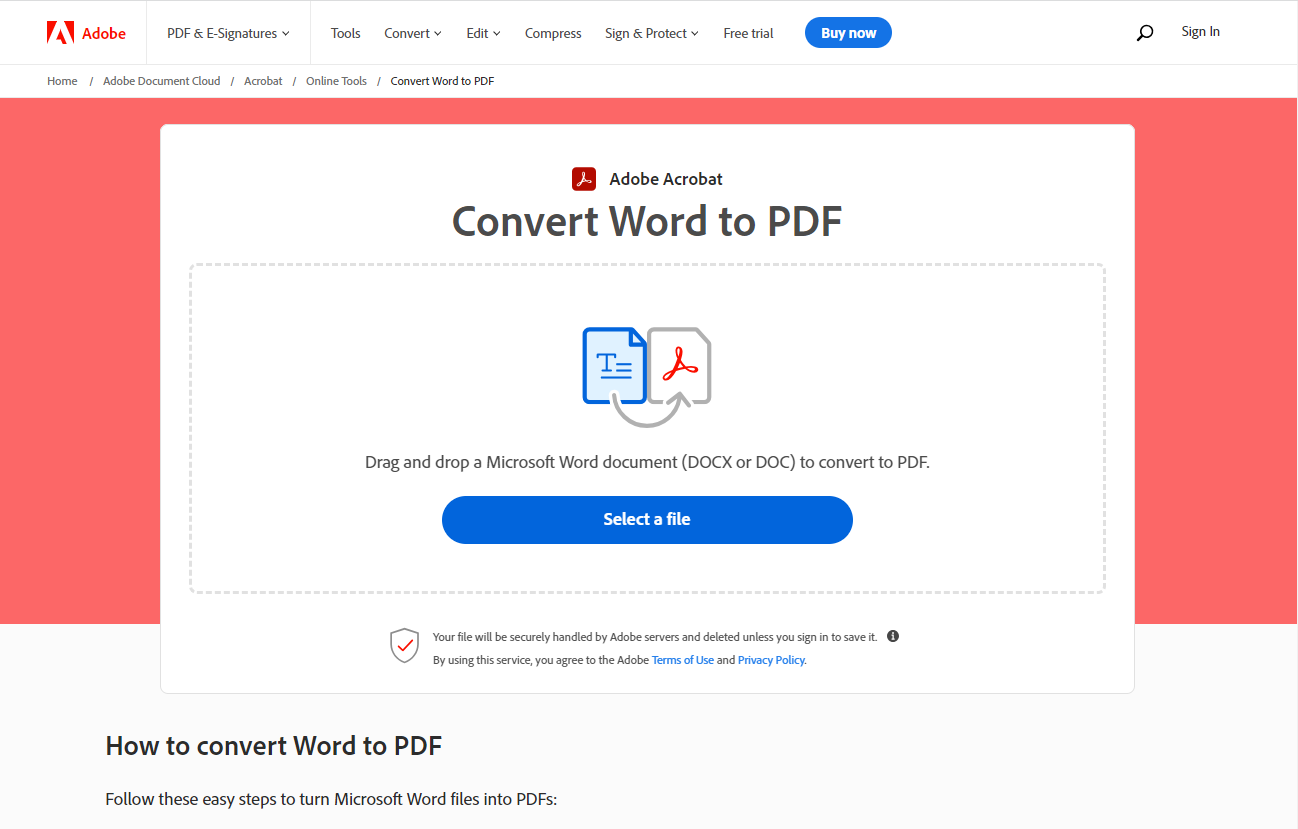The height and width of the screenshot is (829, 1298).
Task: Open the Compress page
Action: (553, 32)
